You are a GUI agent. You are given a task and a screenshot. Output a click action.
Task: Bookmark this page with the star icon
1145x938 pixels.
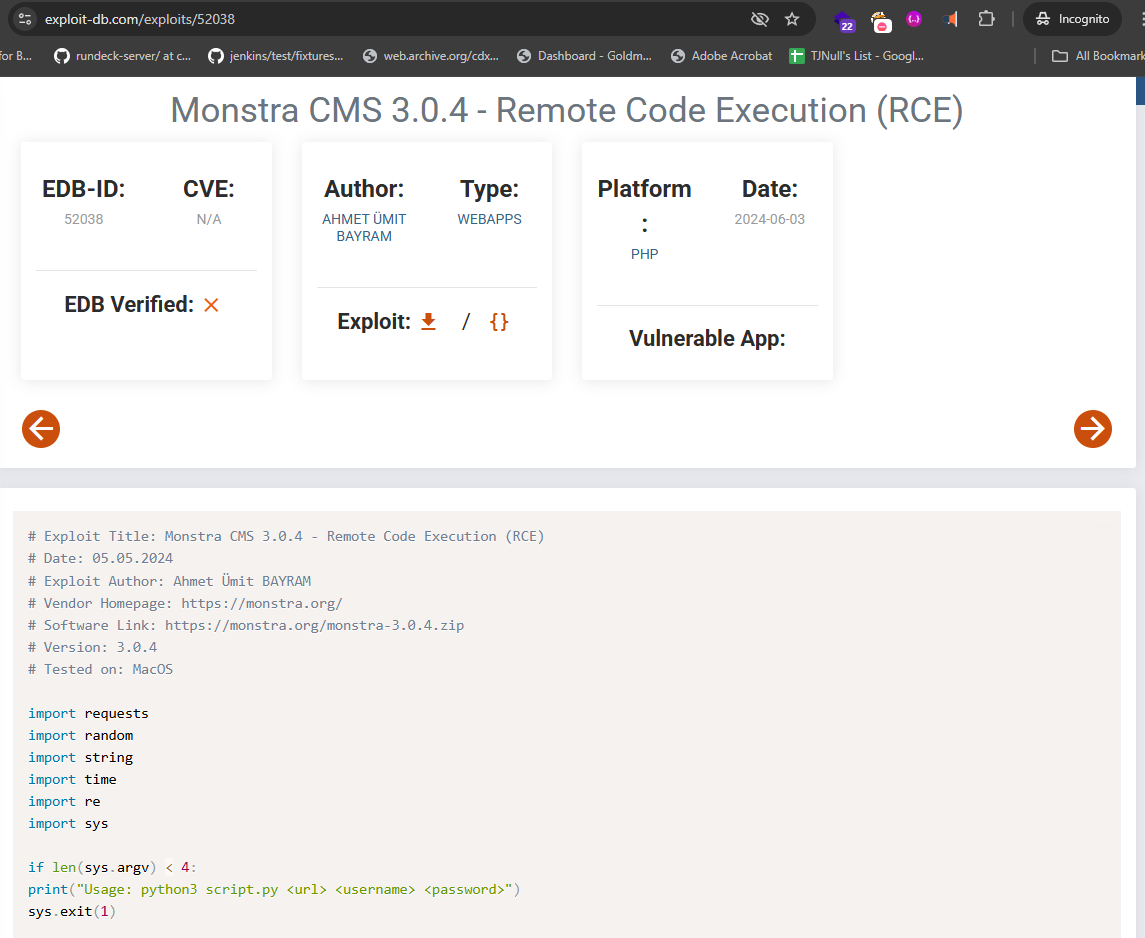pos(792,19)
